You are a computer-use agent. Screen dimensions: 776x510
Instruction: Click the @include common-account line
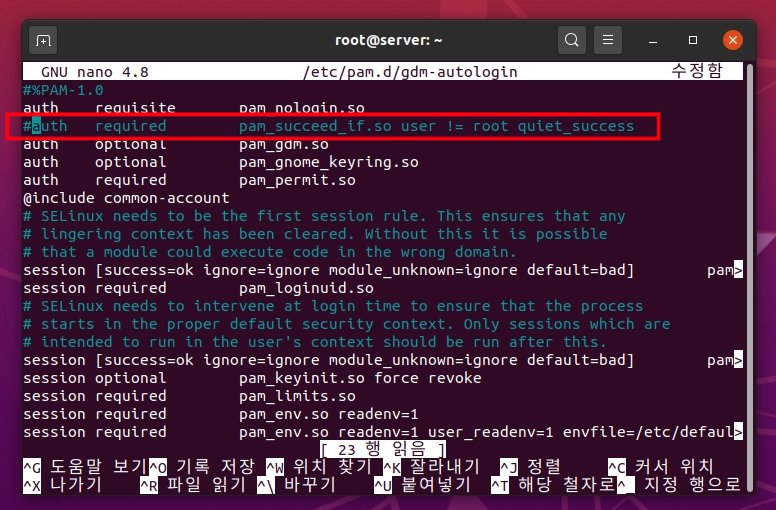click(126, 198)
